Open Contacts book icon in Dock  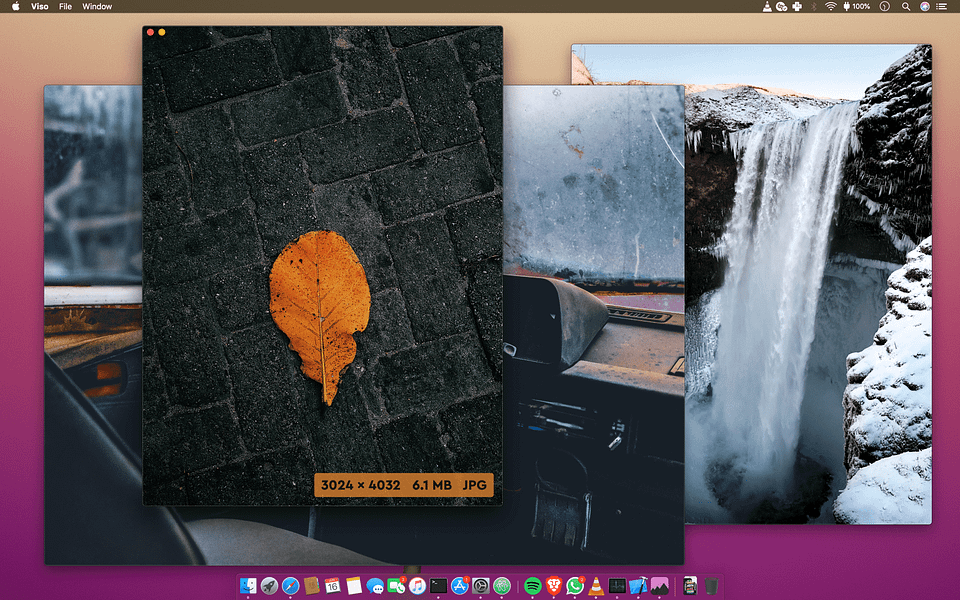[x=312, y=586]
